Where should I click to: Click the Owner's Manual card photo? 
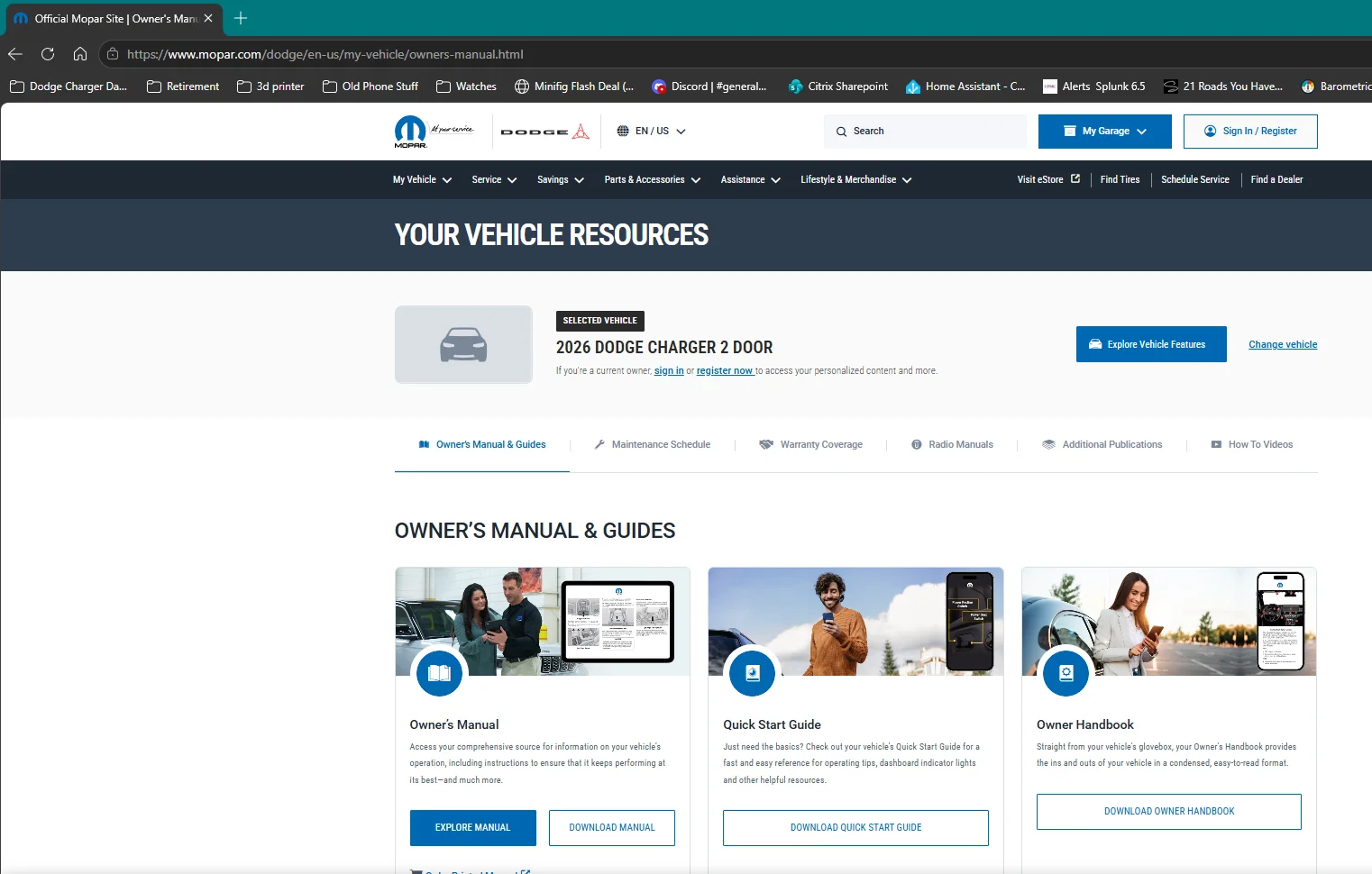coord(543,622)
